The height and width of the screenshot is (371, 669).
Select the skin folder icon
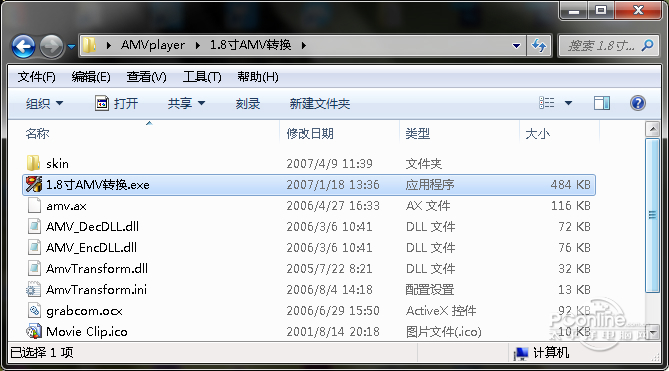coord(33,163)
